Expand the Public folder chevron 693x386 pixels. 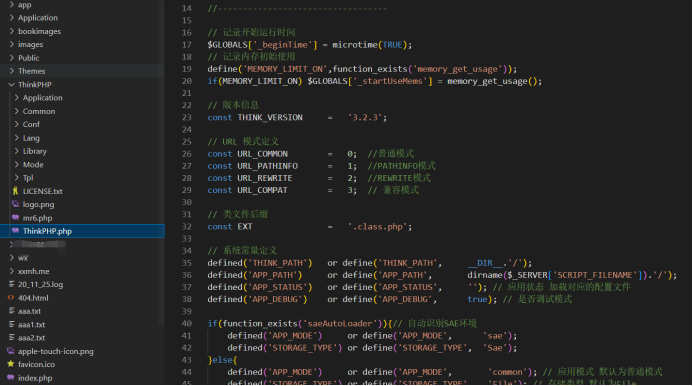pyautogui.click(x=11, y=57)
